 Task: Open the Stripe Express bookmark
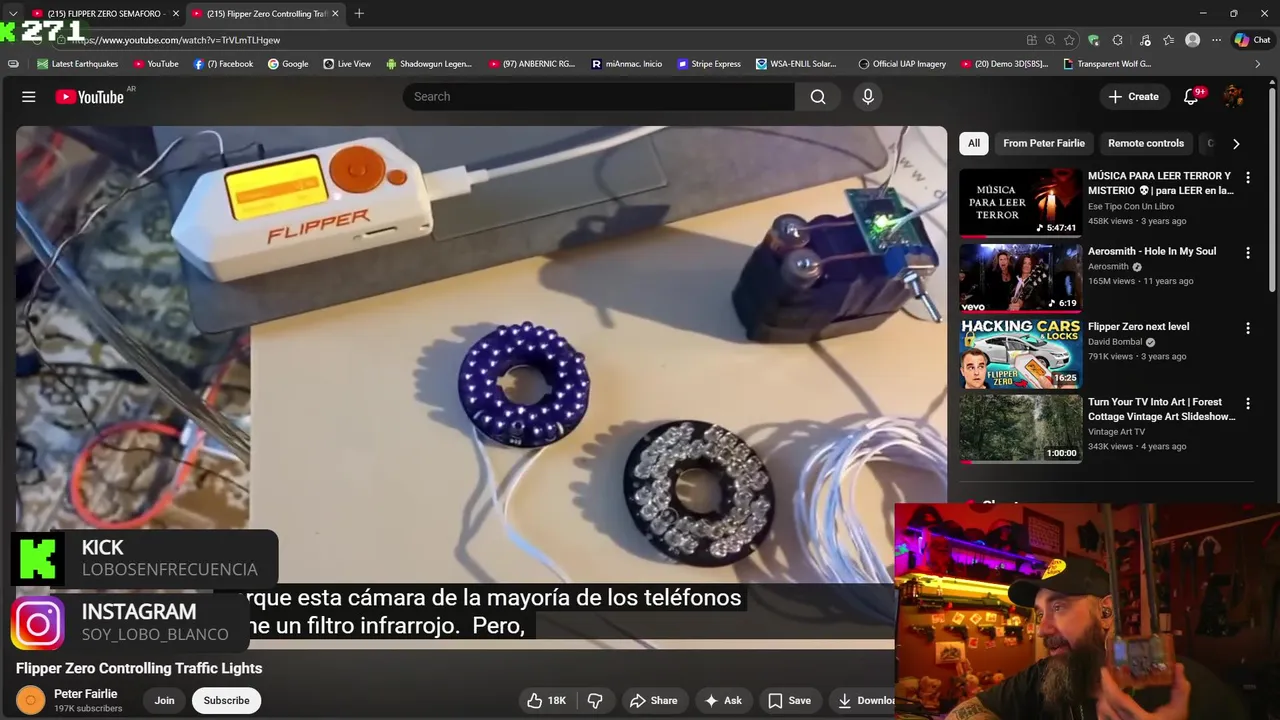709,64
